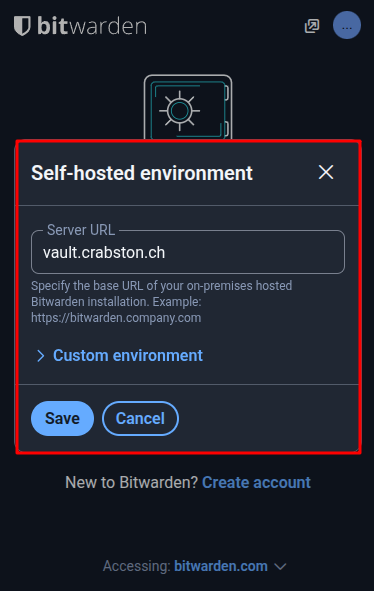Open the chevron next to bitwarden.com
This screenshot has height=591, width=374.
click(x=280, y=567)
